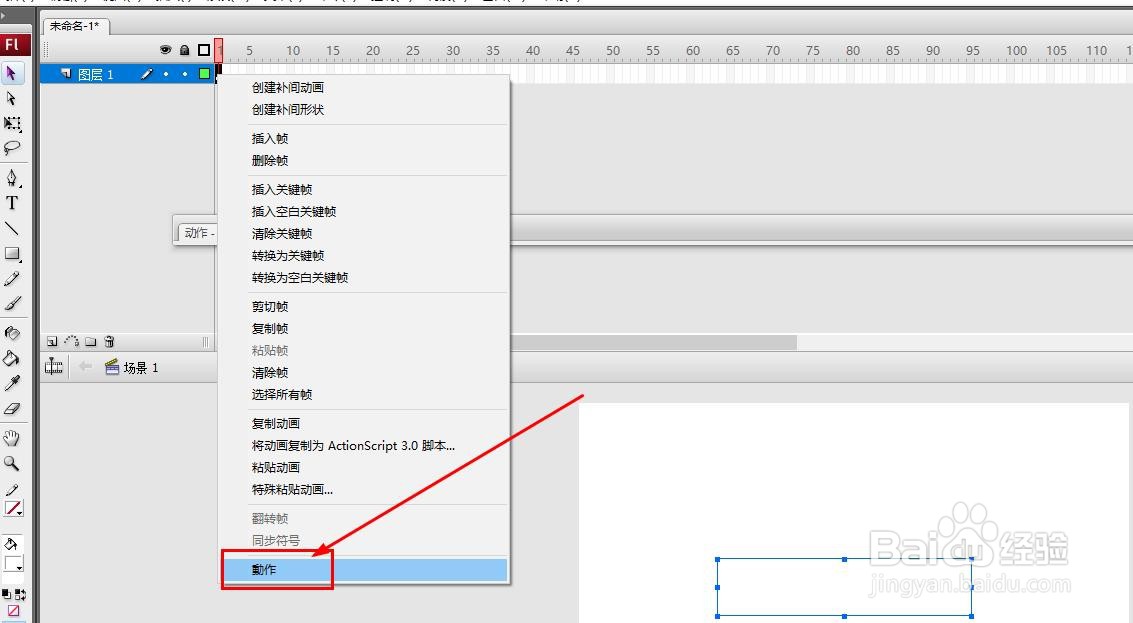Choose 清除帧 from context menu
This screenshot has width=1133, height=623.
click(270, 372)
